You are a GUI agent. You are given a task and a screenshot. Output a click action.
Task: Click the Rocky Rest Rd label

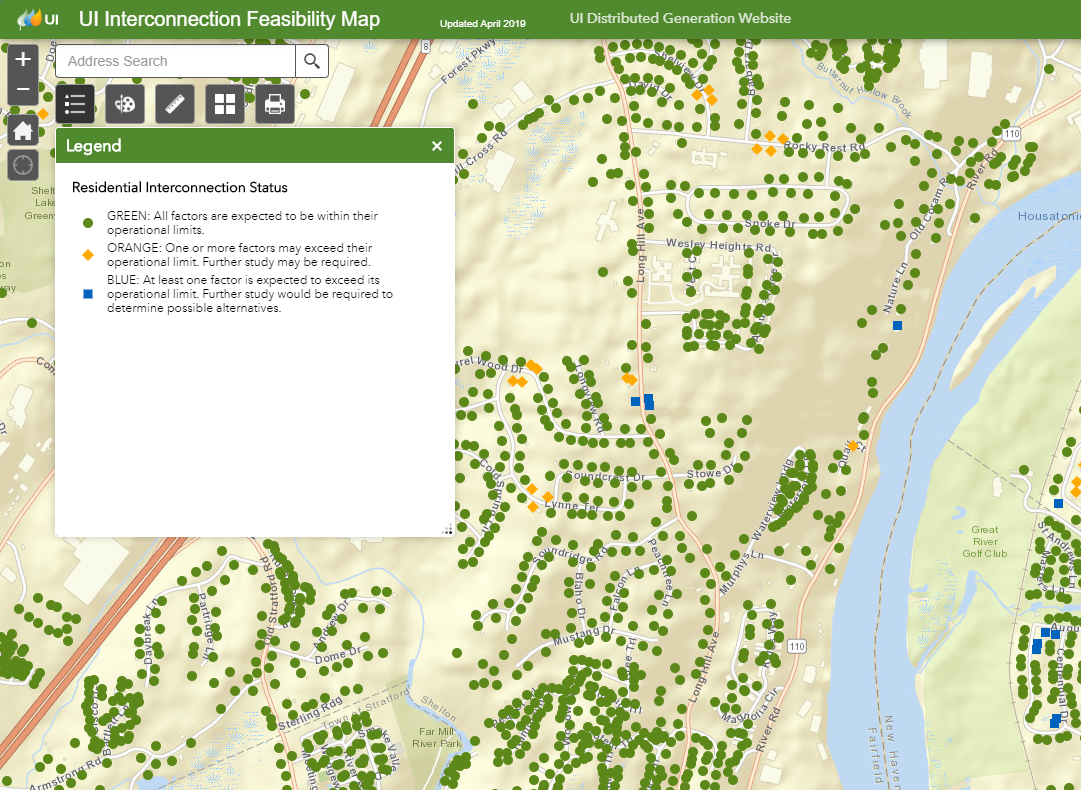coord(824,147)
